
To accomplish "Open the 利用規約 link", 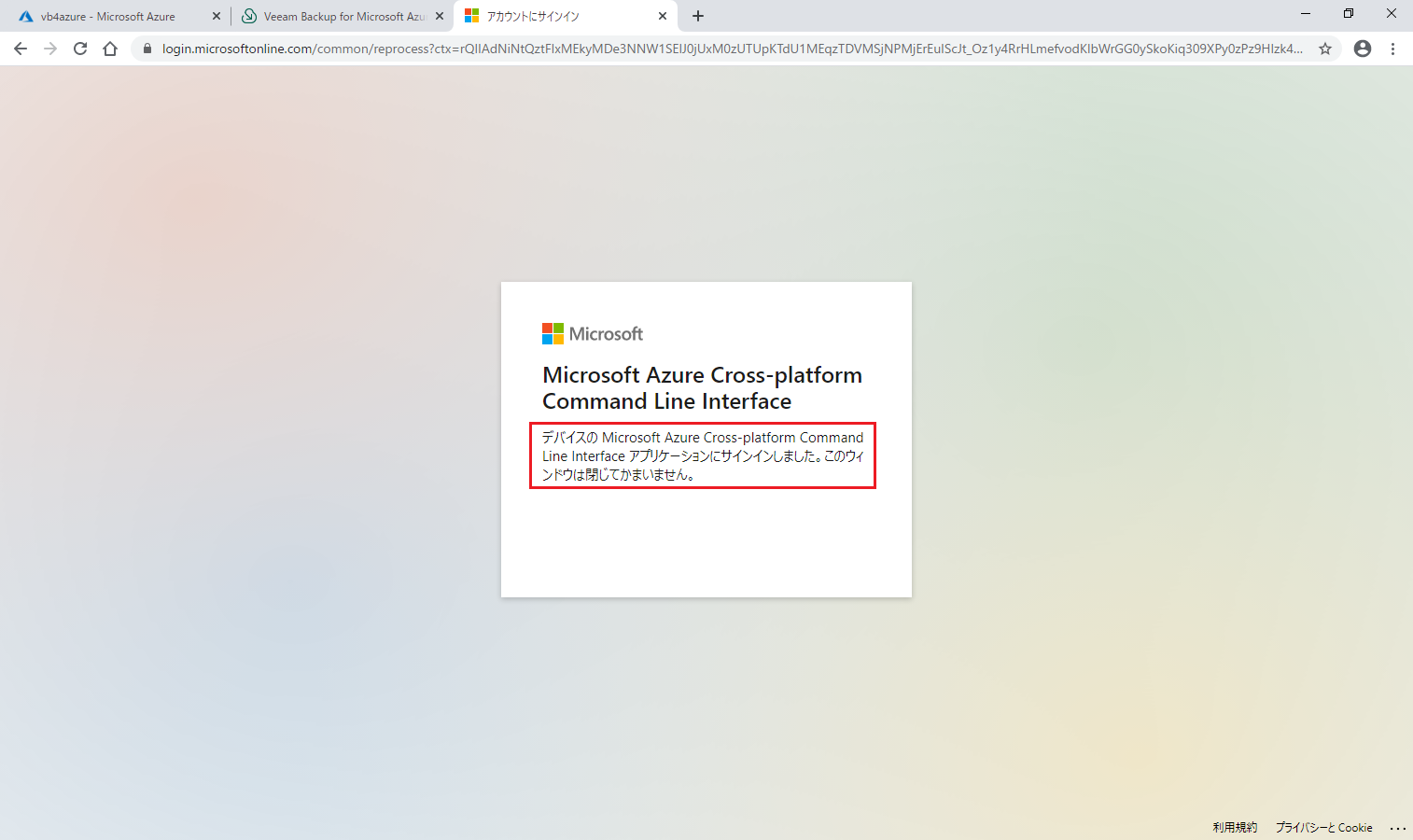I will [x=1235, y=828].
